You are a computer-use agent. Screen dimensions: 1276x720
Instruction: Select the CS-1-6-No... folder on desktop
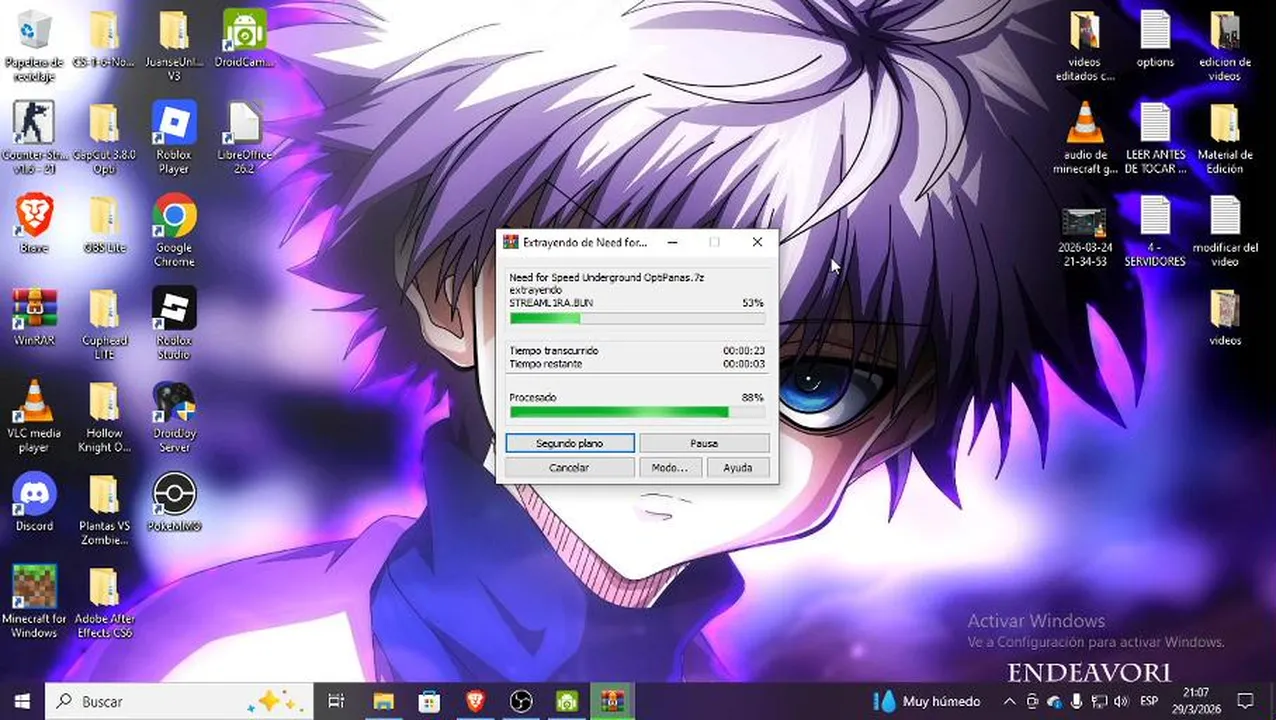(x=103, y=40)
